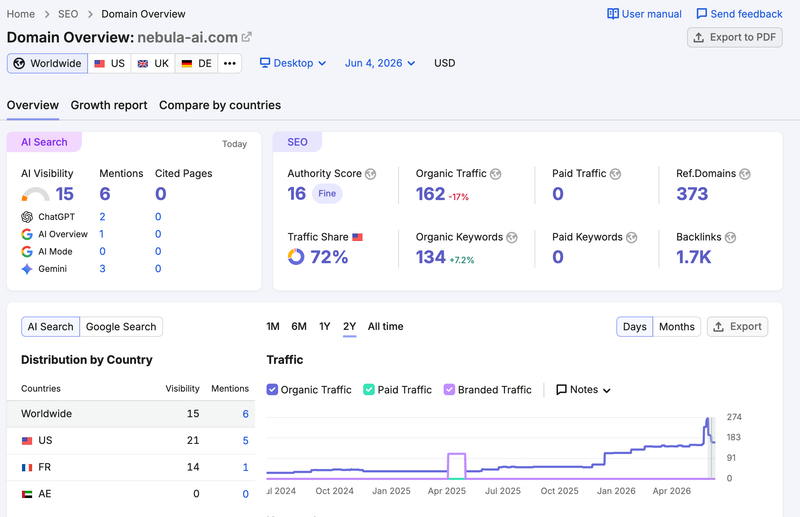Click the ChatGPT logo icon
This screenshot has width=800, height=517.
click(27, 217)
